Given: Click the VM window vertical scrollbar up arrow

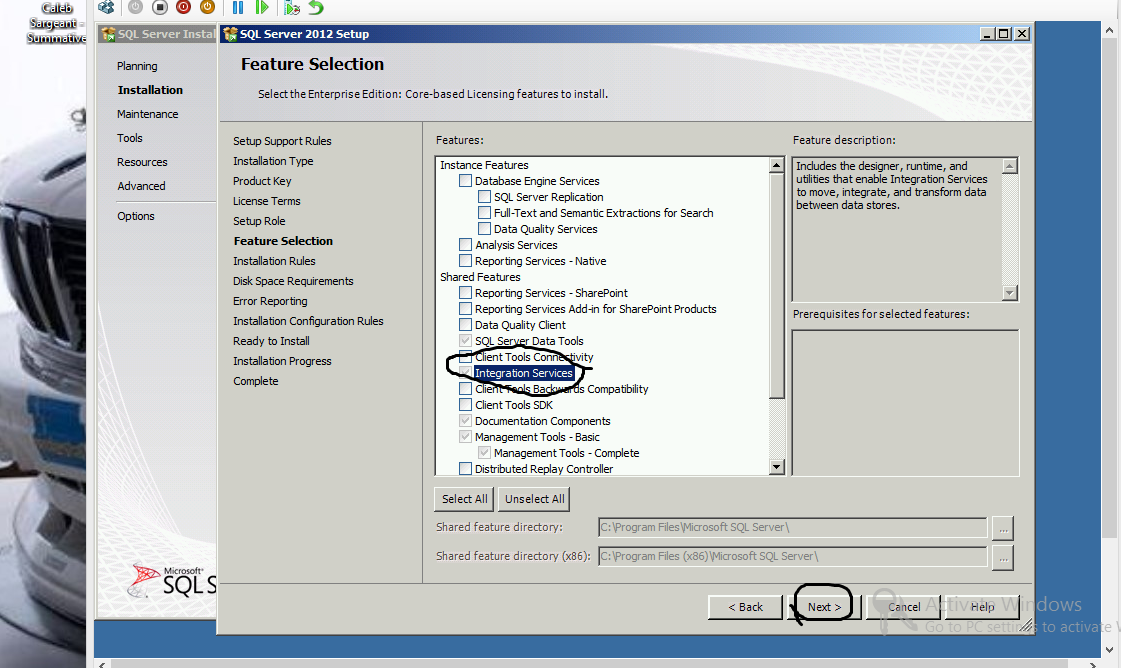Looking at the screenshot, I should (x=1110, y=31).
